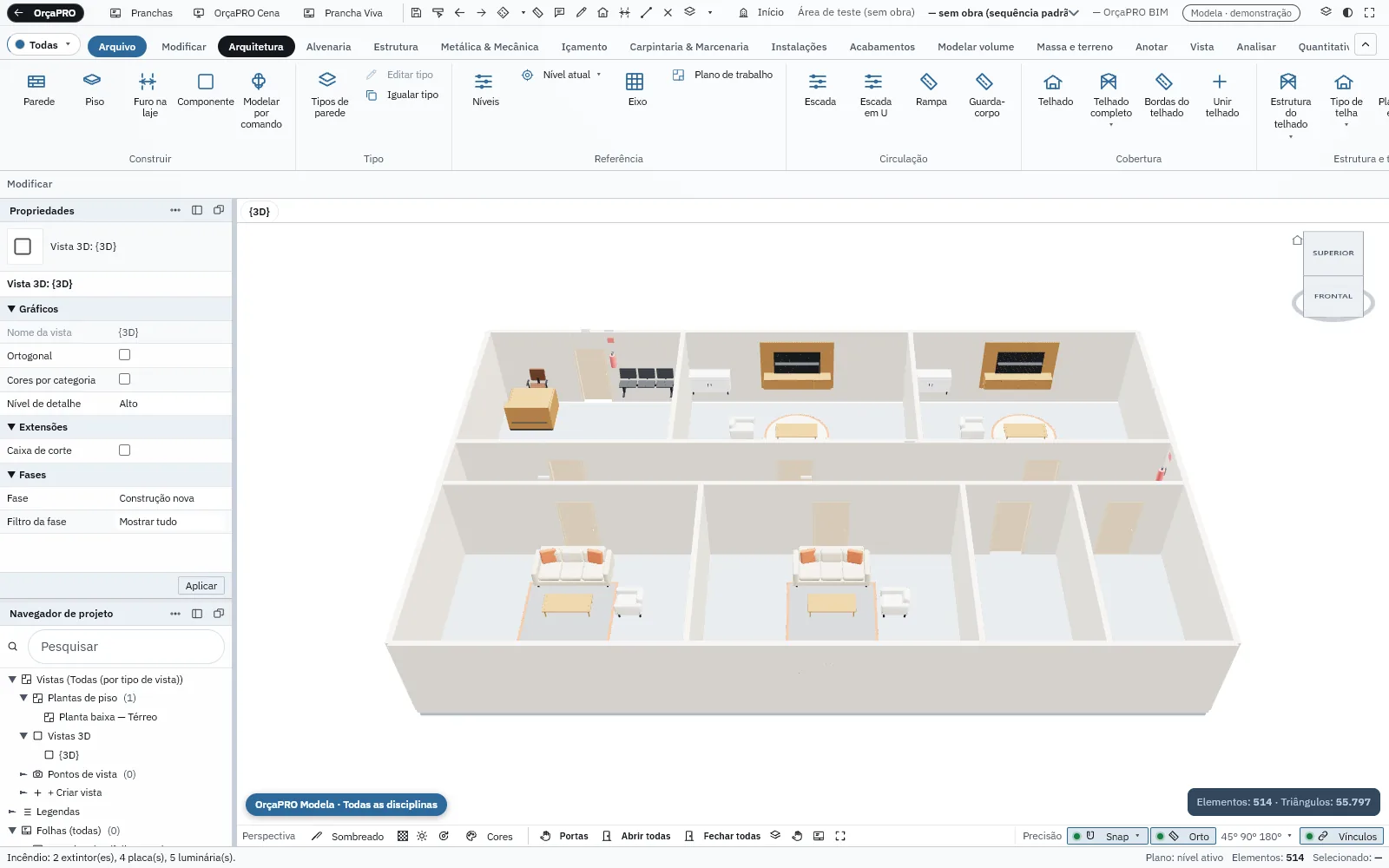
Task: Pick the Guarda-corpo railing tool
Action: 986,95
